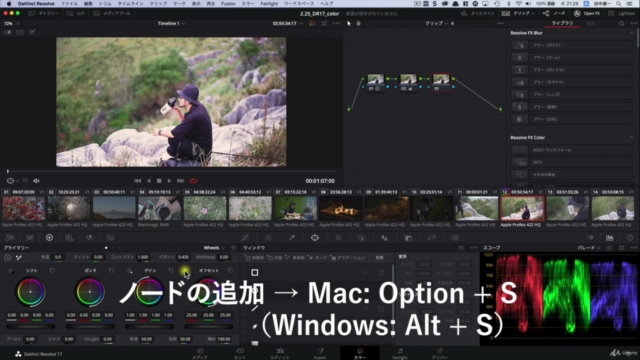The image size is (640, 360).
Task: Open the Color Match palette icon
Action: 29,238
